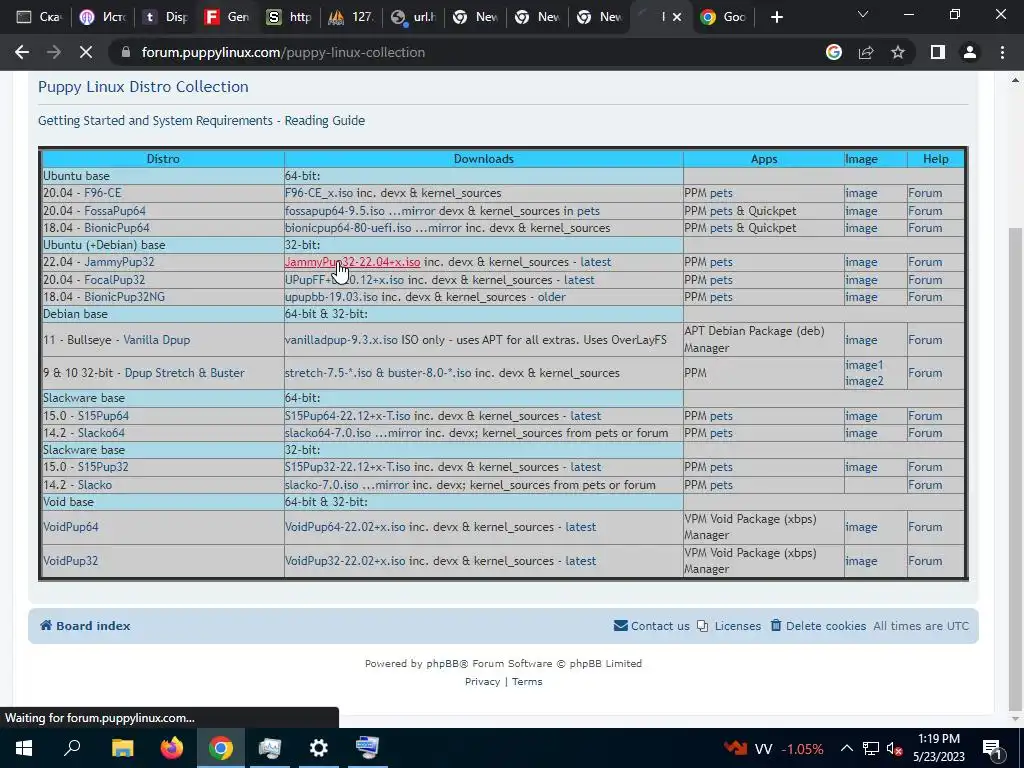Open Settings gear on taskbar
The image size is (1024, 768).
(319, 748)
